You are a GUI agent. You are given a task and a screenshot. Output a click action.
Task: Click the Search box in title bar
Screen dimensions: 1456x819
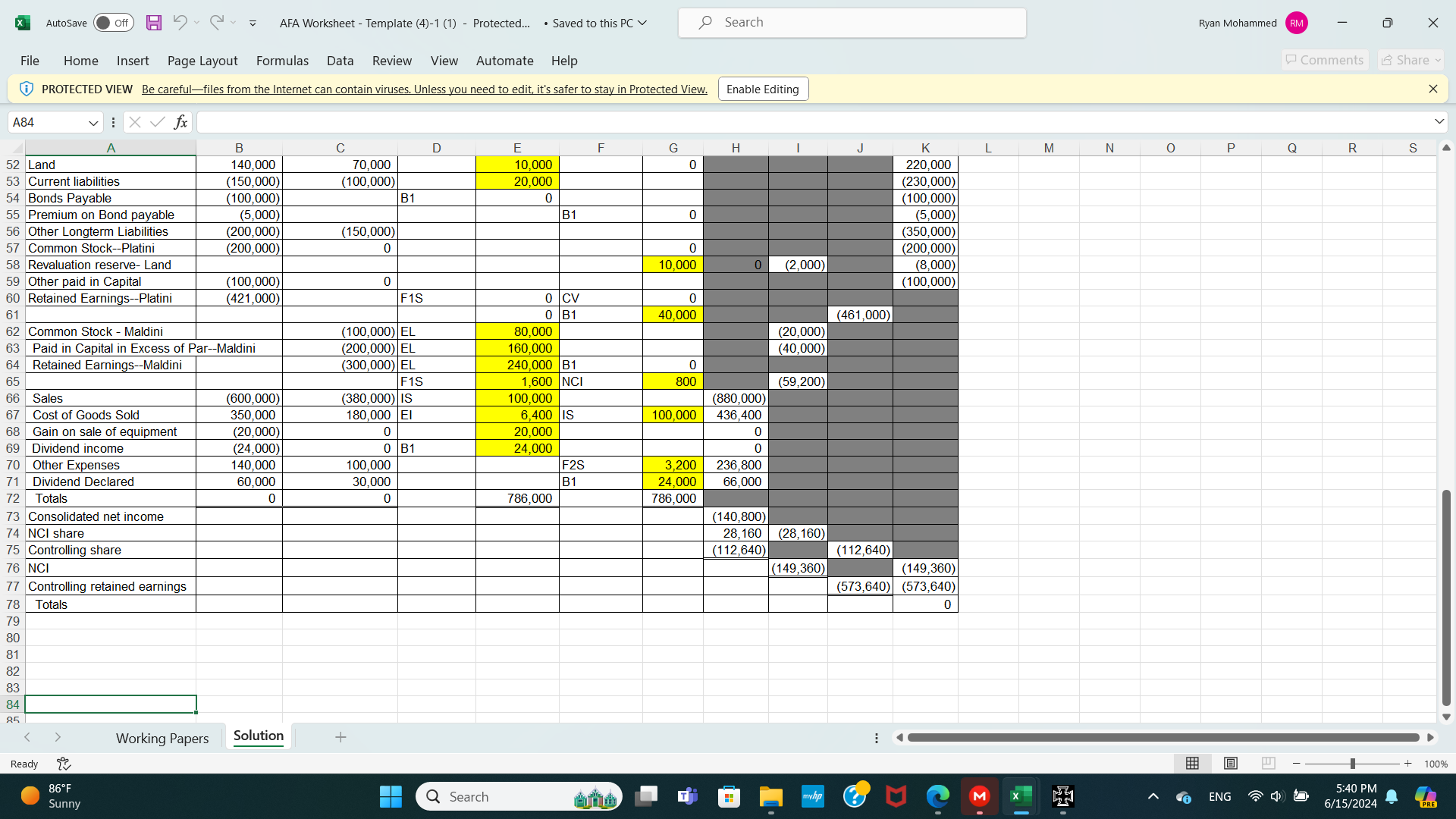pyautogui.click(x=852, y=23)
